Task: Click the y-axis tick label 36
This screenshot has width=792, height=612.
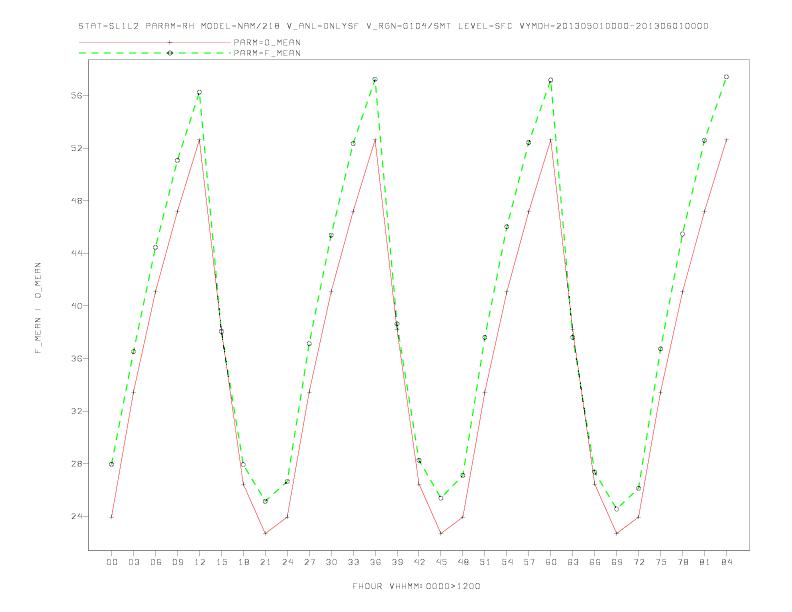Action: tap(76, 359)
